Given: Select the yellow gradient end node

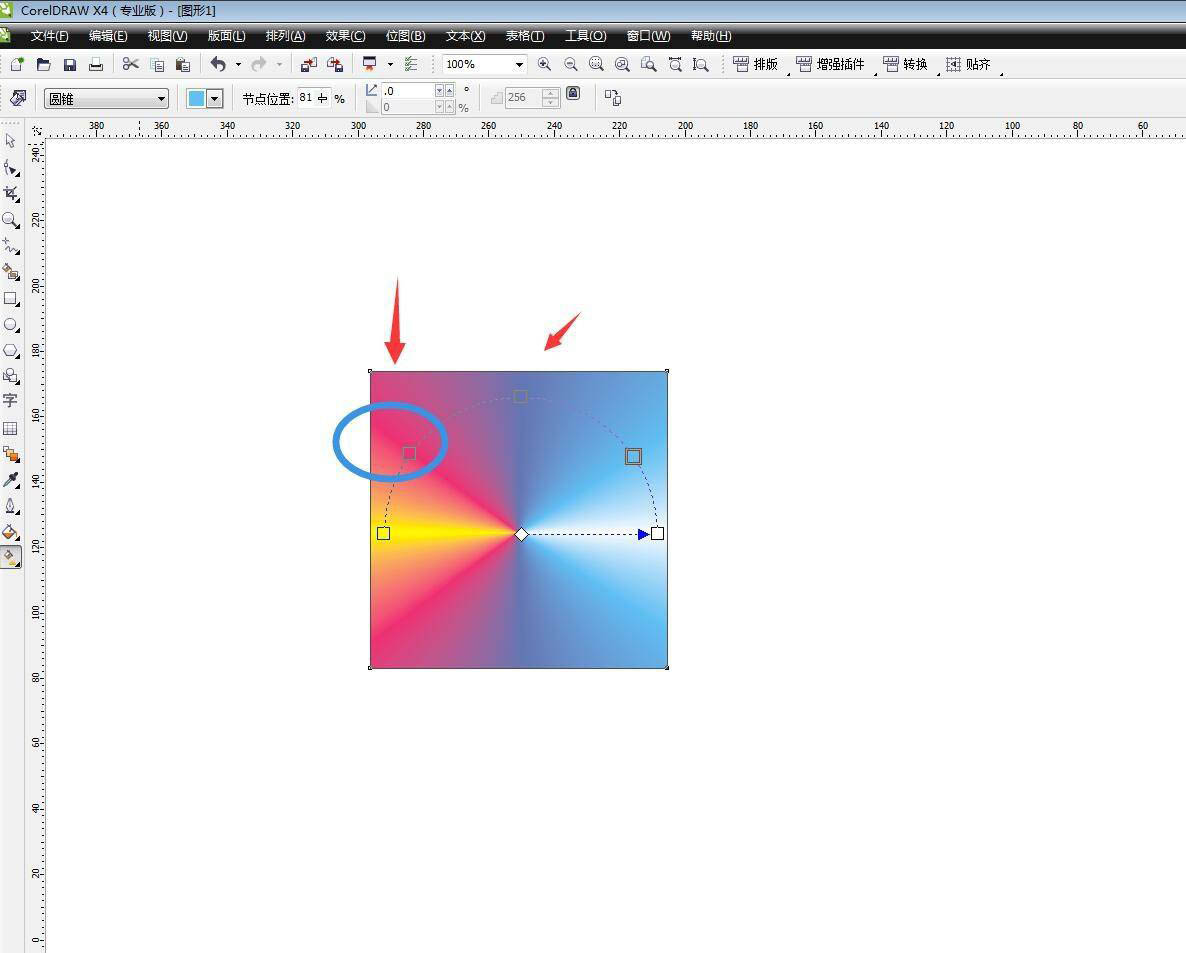Looking at the screenshot, I should 383,534.
